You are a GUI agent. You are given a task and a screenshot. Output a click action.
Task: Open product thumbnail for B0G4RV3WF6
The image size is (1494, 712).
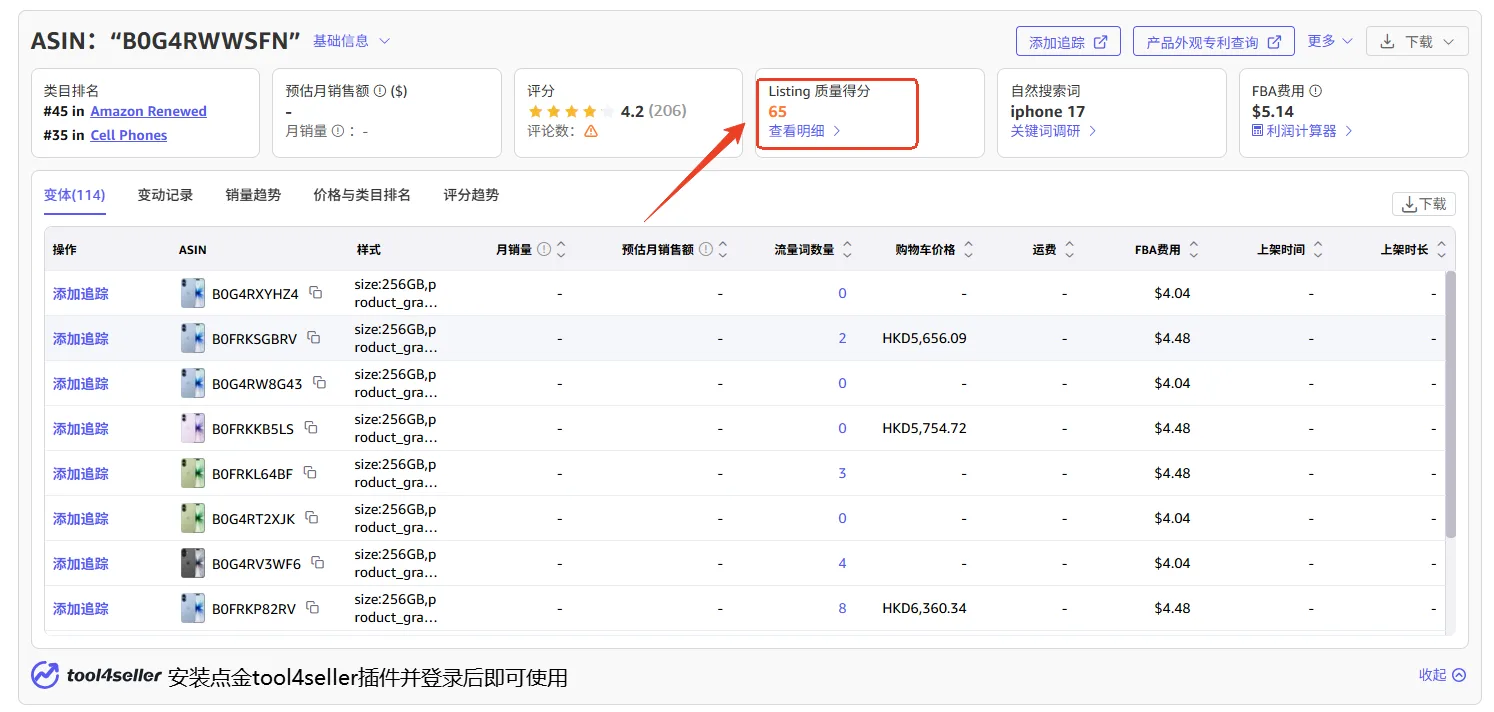192,563
